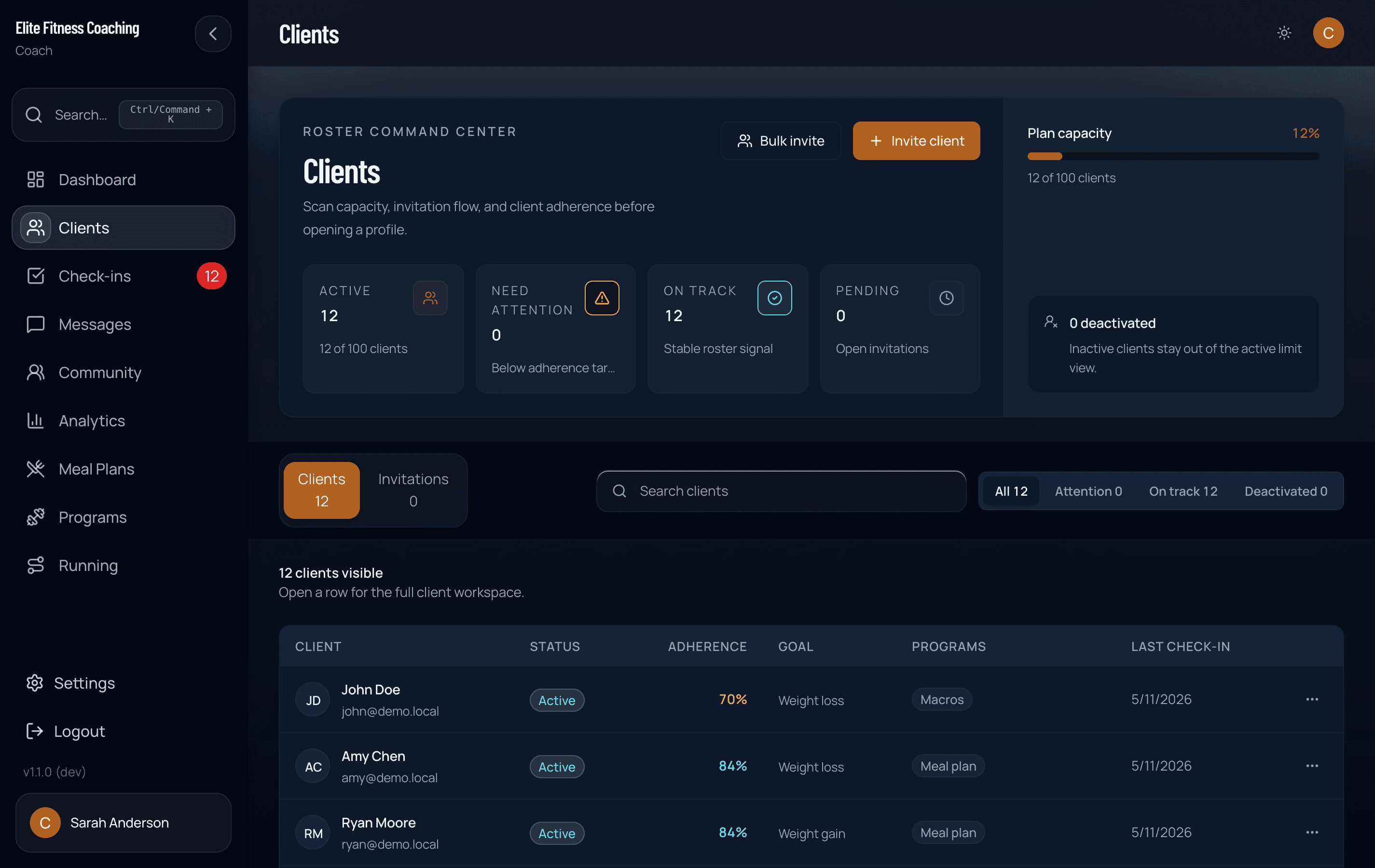Click the Meal Plans utensils icon
Screen dimensions: 1375x868
(35, 469)
